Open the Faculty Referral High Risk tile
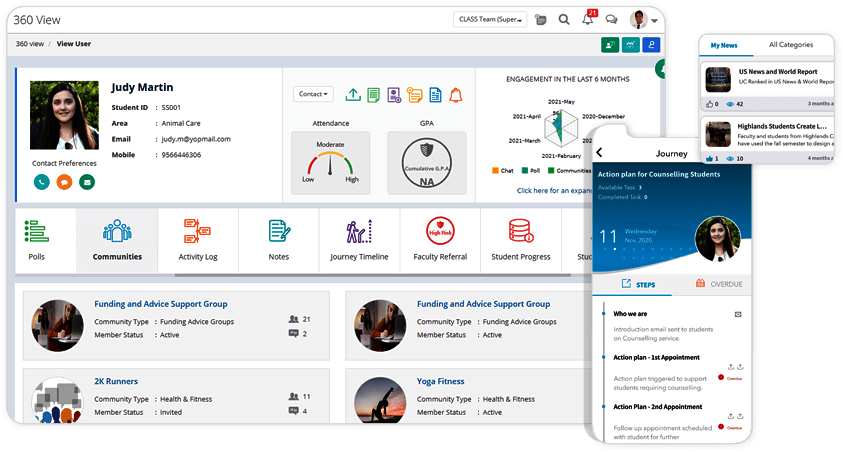 point(440,240)
